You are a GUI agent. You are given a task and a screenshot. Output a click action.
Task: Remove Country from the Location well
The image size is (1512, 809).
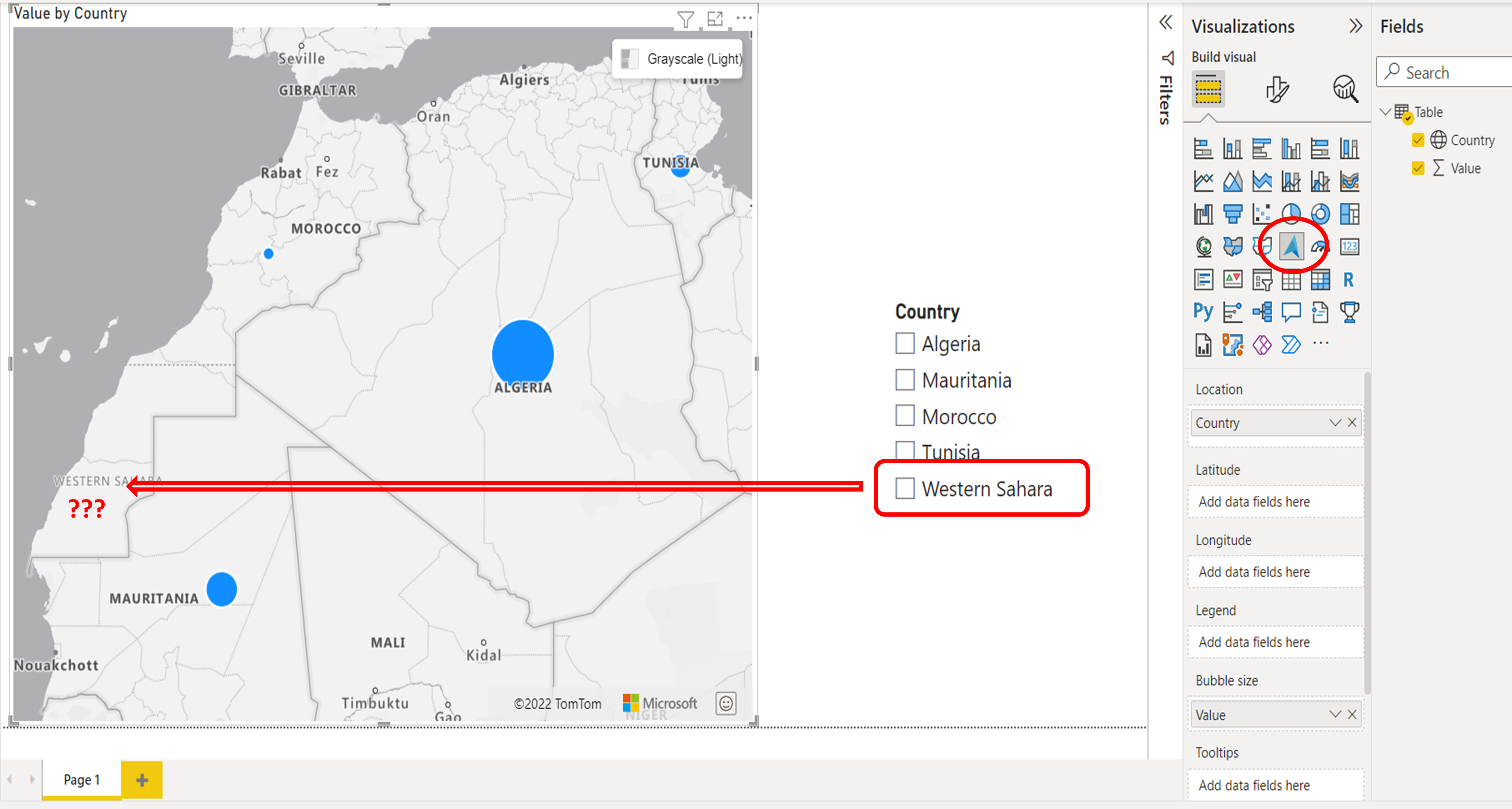(x=1352, y=423)
